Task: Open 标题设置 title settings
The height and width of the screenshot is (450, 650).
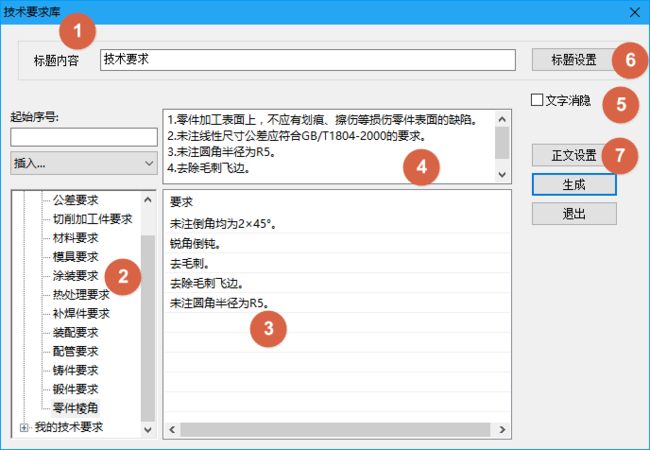Action: click(574, 60)
